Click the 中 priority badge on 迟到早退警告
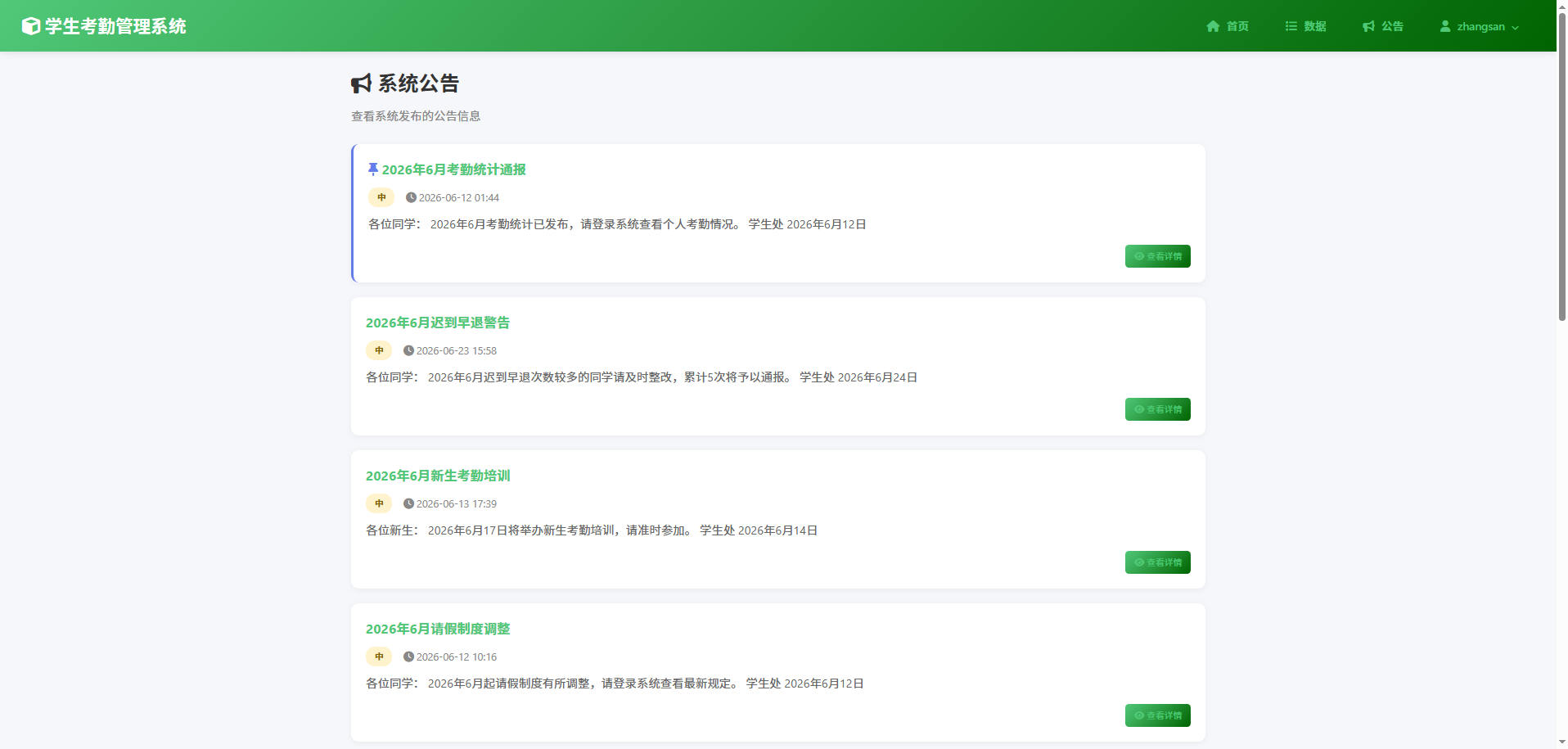The image size is (1568, 749). point(379,350)
